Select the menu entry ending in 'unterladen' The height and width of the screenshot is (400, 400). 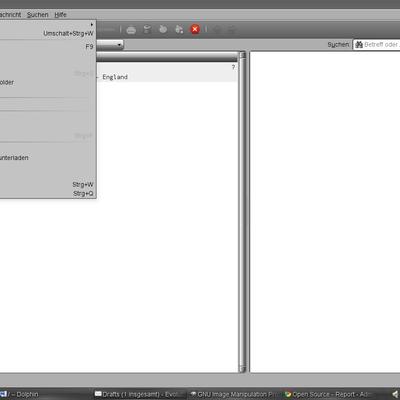[47, 158]
